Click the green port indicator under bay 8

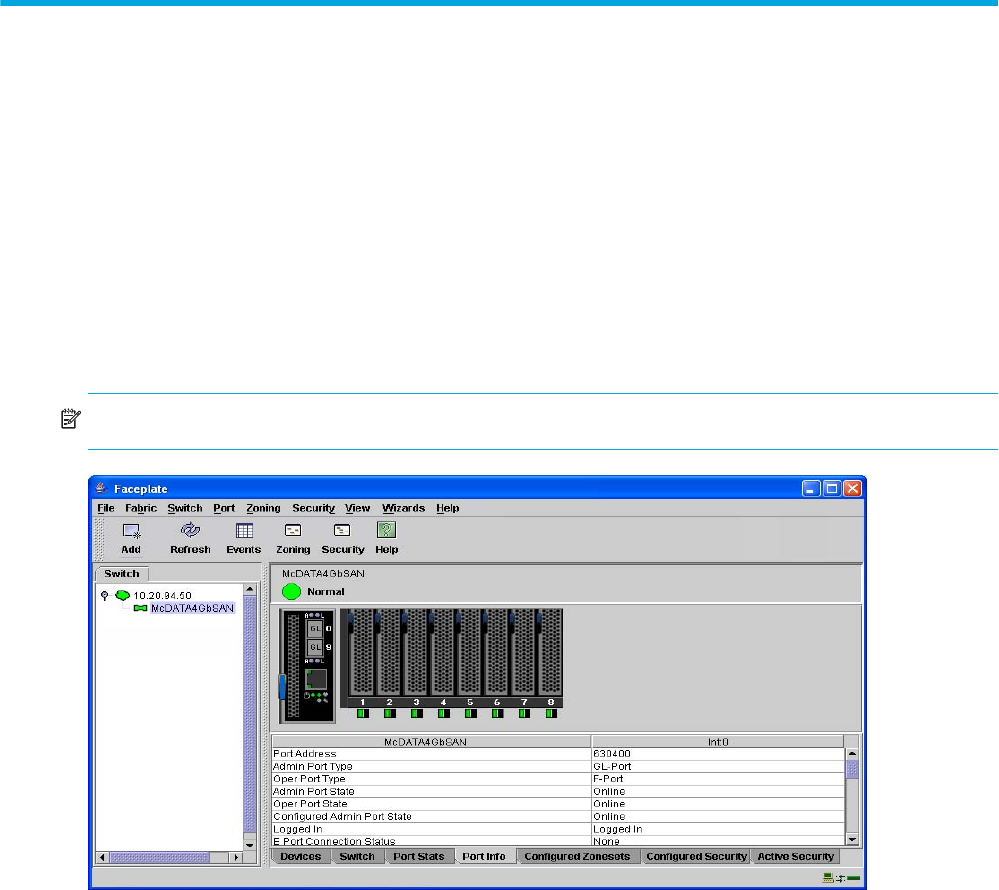[x=550, y=714]
